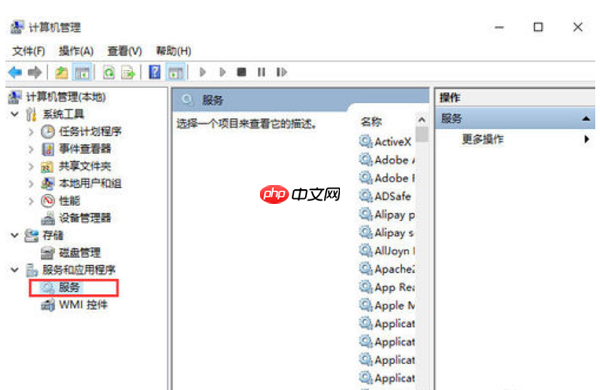The width and height of the screenshot is (600, 390).
Task: Click the Forward arrow toolbar icon
Action: click(x=34, y=72)
